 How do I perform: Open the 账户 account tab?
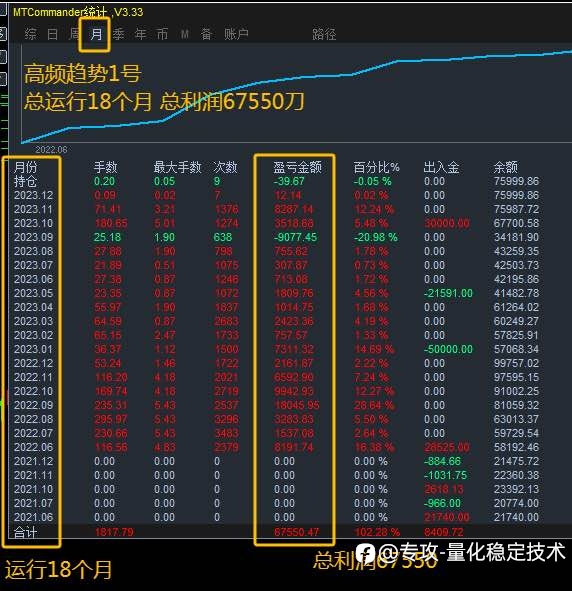click(236, 34)
